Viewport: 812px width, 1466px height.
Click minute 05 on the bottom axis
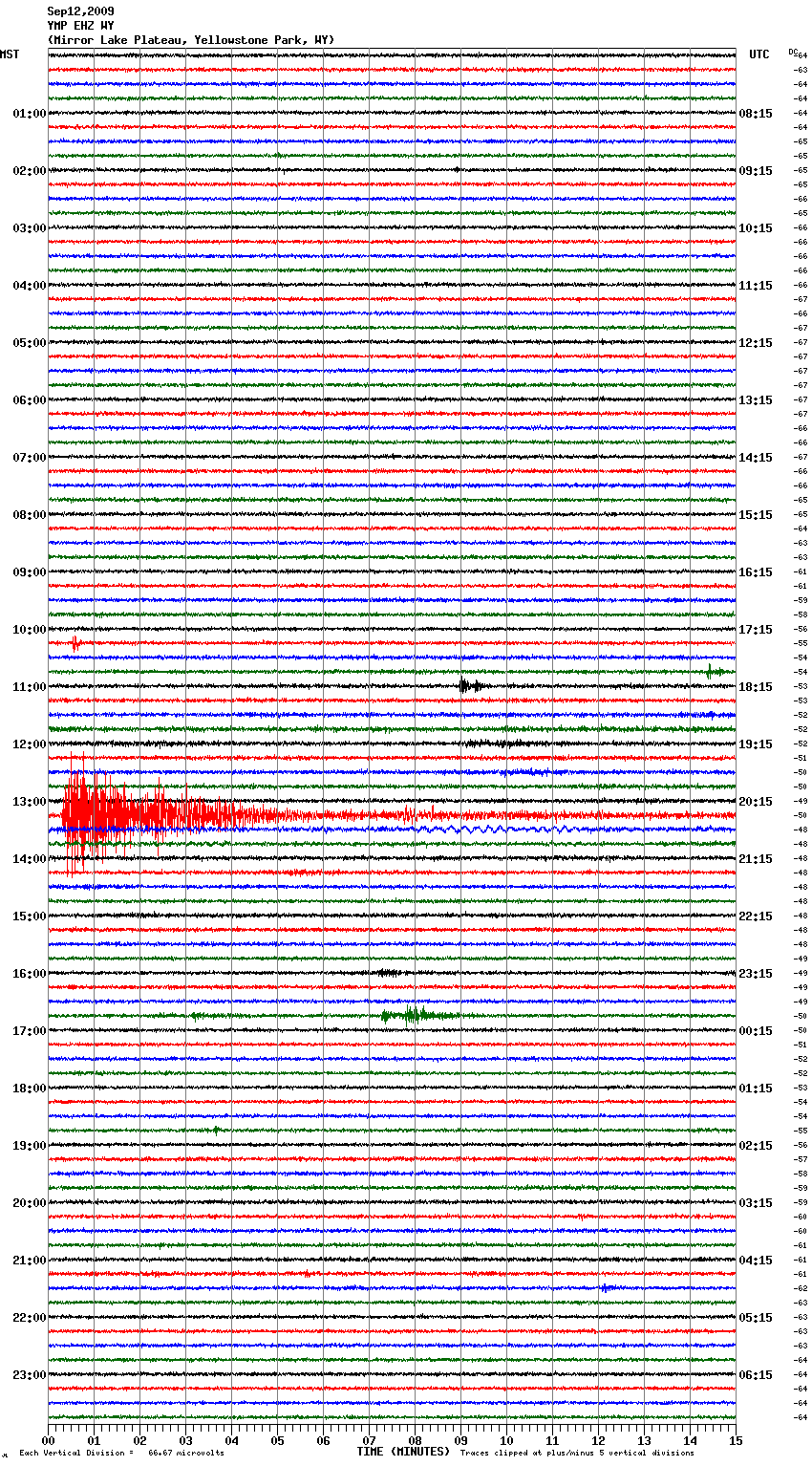[277, 1440]
